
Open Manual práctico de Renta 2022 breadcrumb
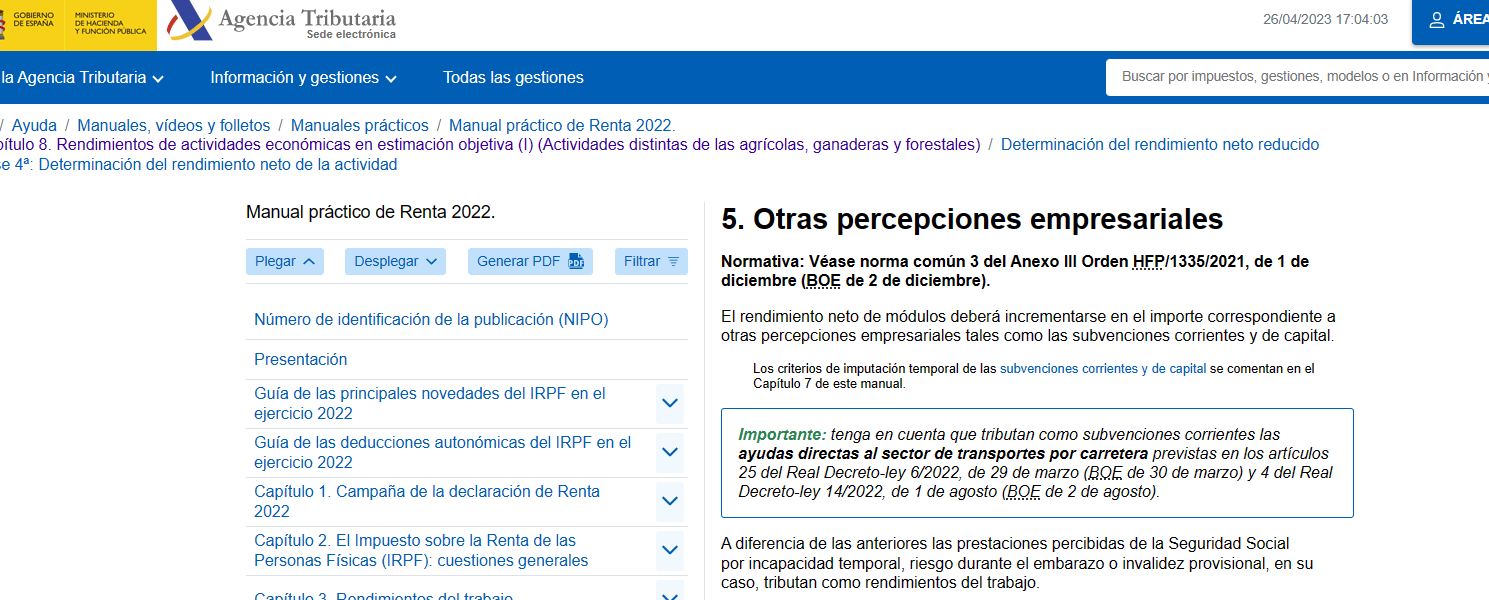tap(562, 125)
